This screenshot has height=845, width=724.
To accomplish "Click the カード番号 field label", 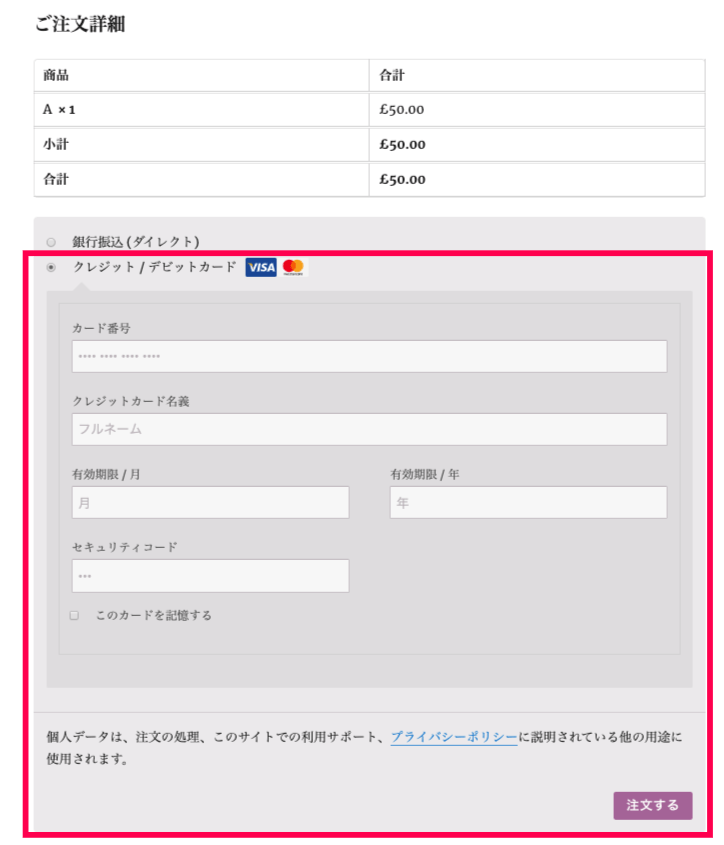I will coord(101,328).
